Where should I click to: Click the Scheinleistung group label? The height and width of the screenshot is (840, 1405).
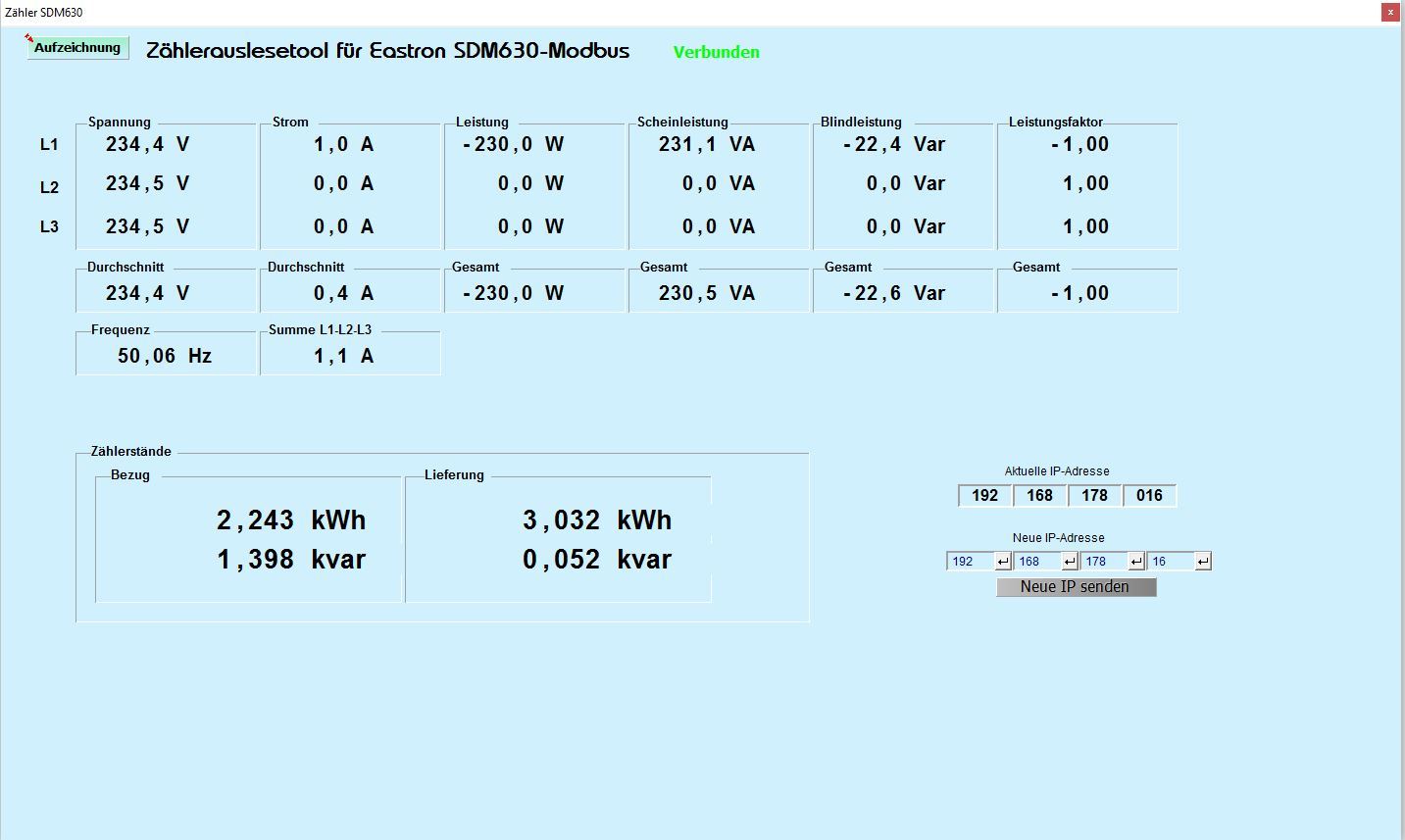click(x=682, y=123)
